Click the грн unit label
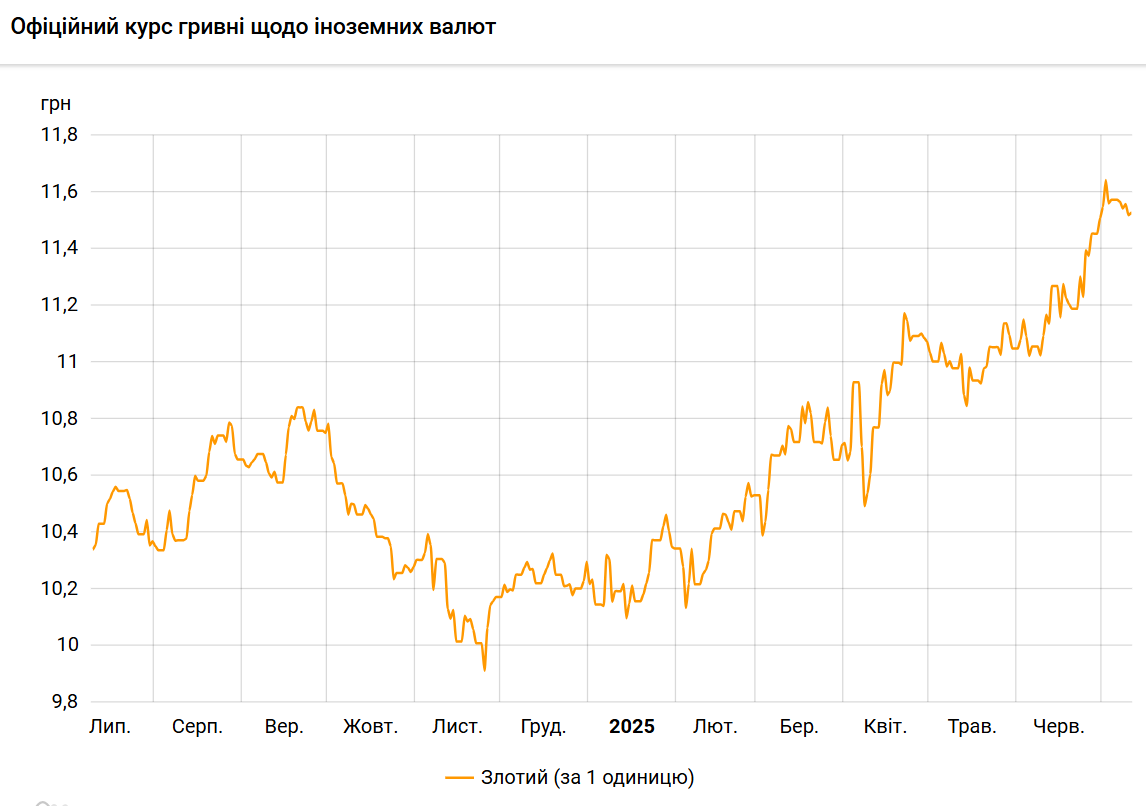The image size is (1146, 806). 56,103
